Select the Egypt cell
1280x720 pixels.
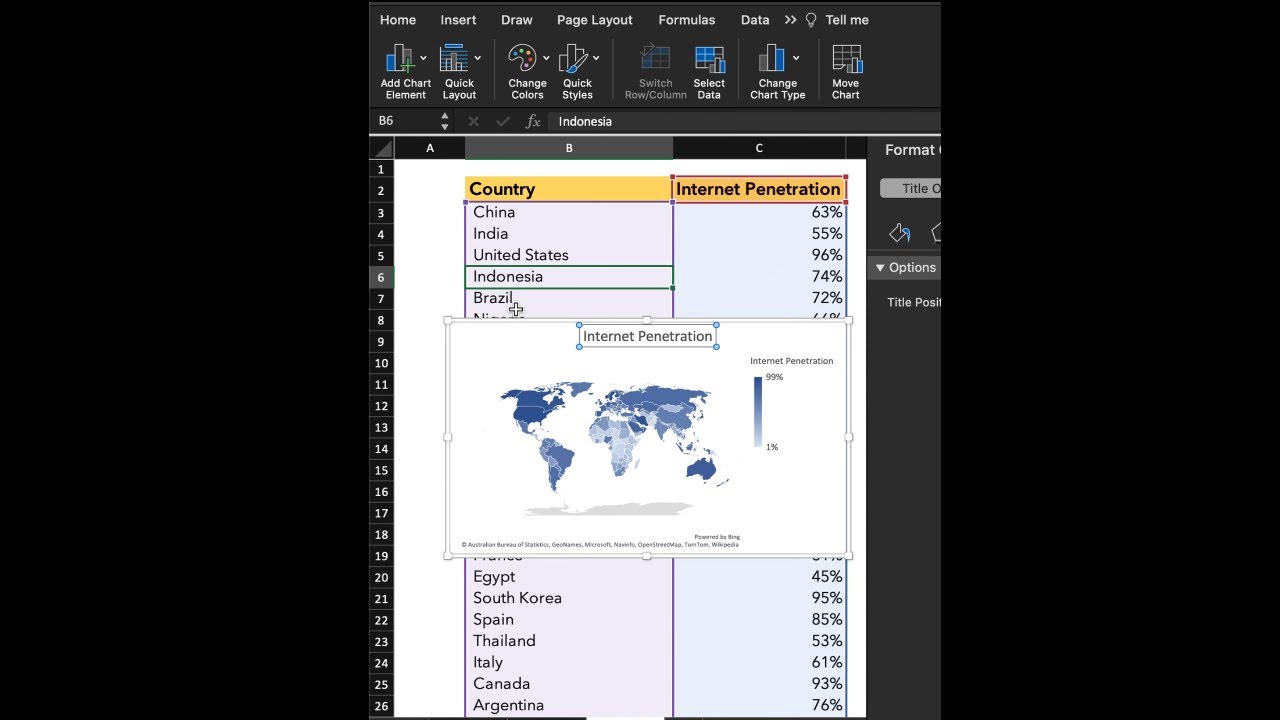coord(569,577)
